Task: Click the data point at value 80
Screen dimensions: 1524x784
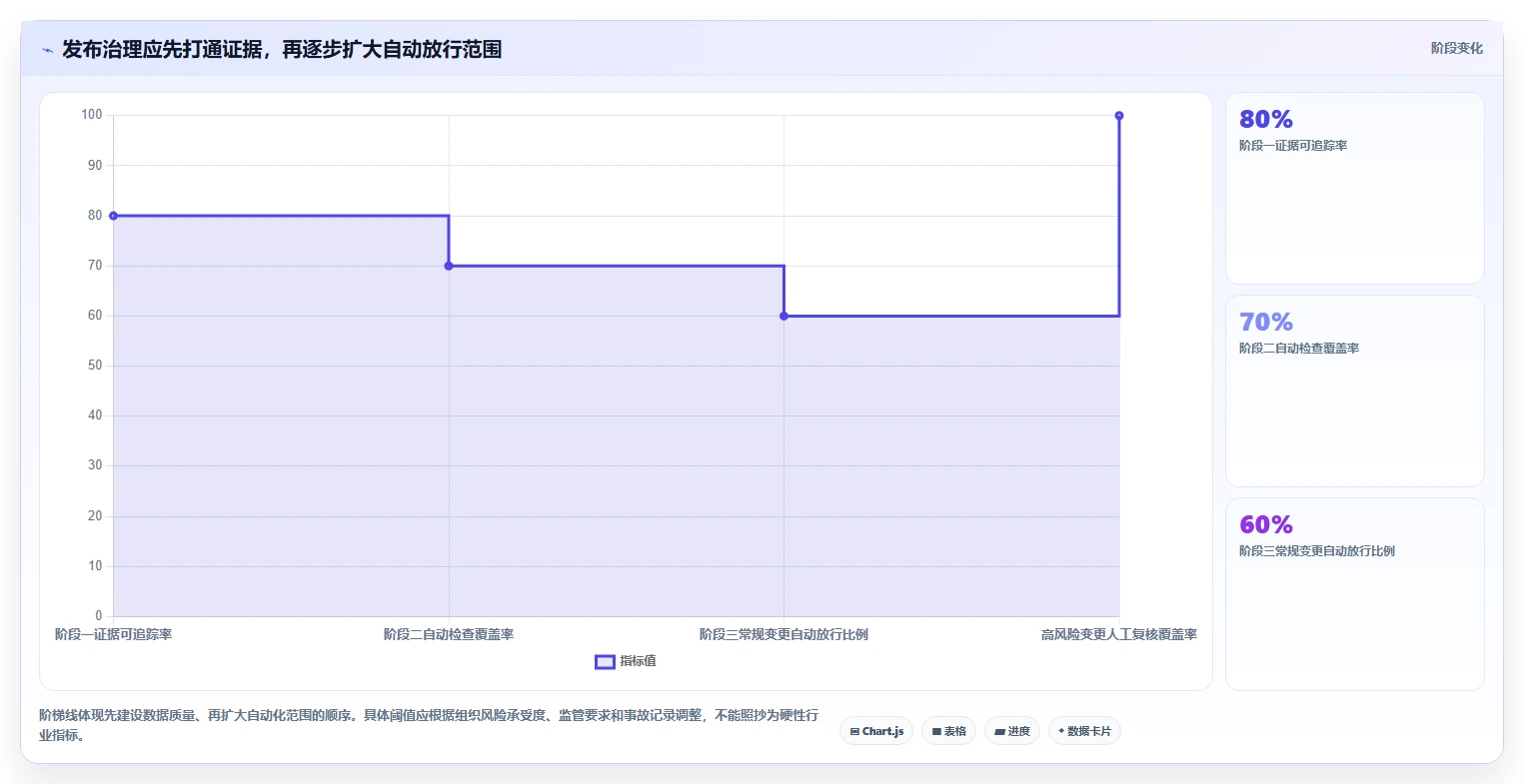Action: tap(113, 216)
